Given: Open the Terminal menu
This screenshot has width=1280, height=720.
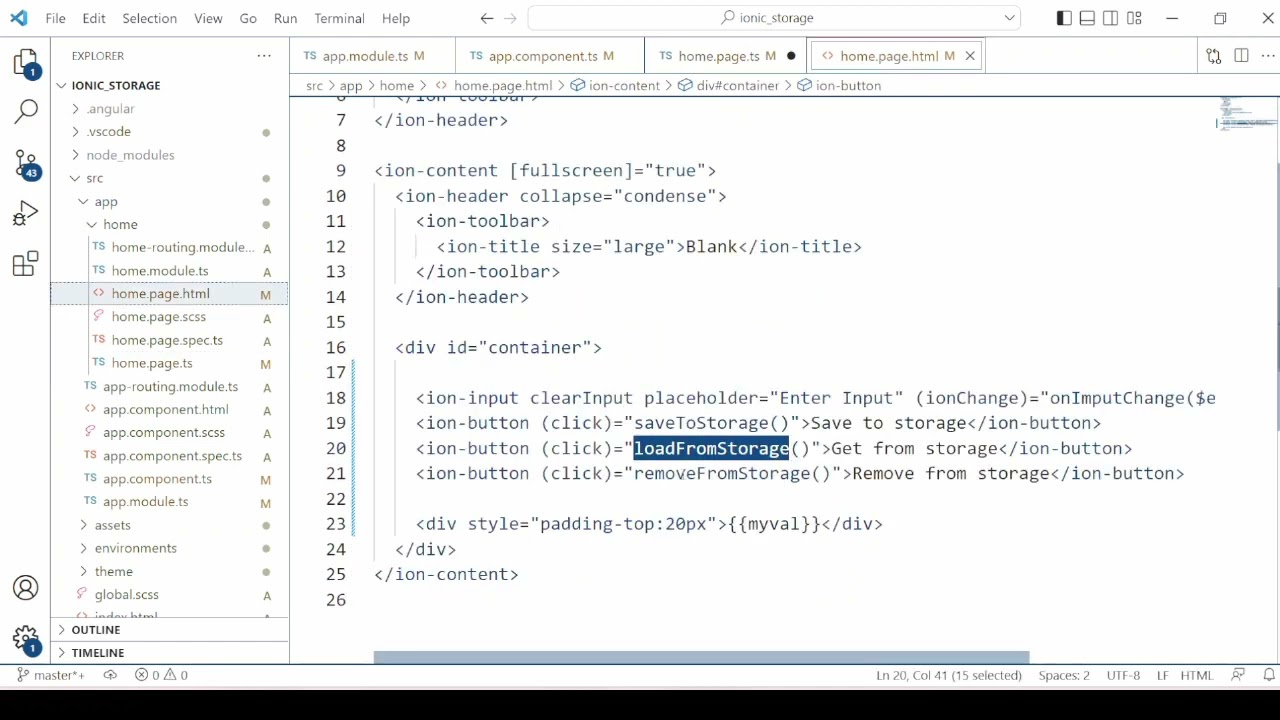Looking at the screenshot, I should (339, 18).
